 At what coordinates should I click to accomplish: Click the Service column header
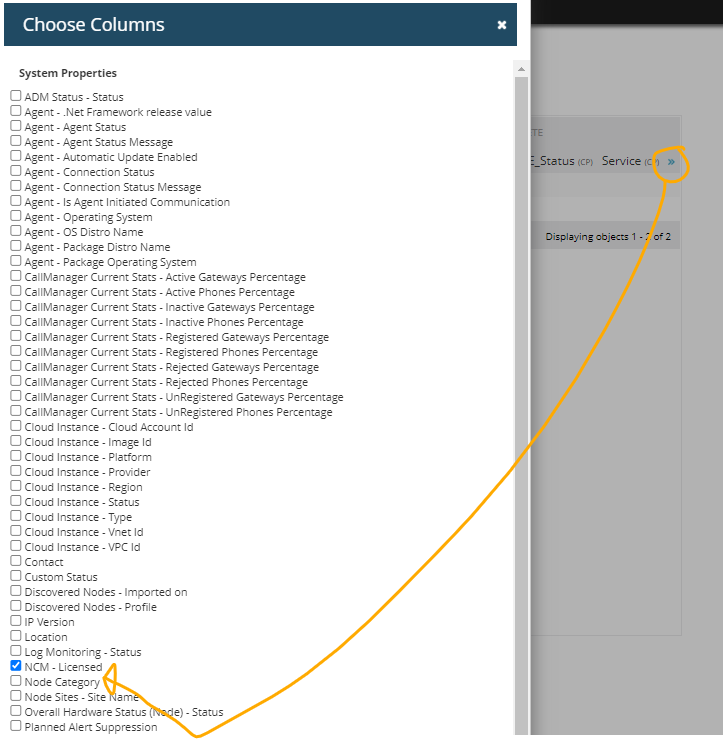621,161
